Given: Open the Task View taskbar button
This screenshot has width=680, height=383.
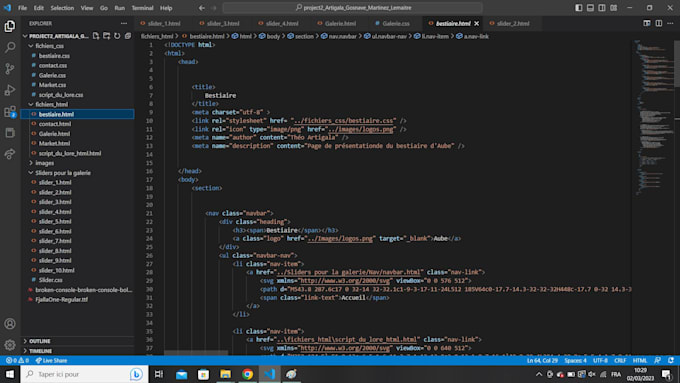Looking at the screenshot, I should coord(159,374).
